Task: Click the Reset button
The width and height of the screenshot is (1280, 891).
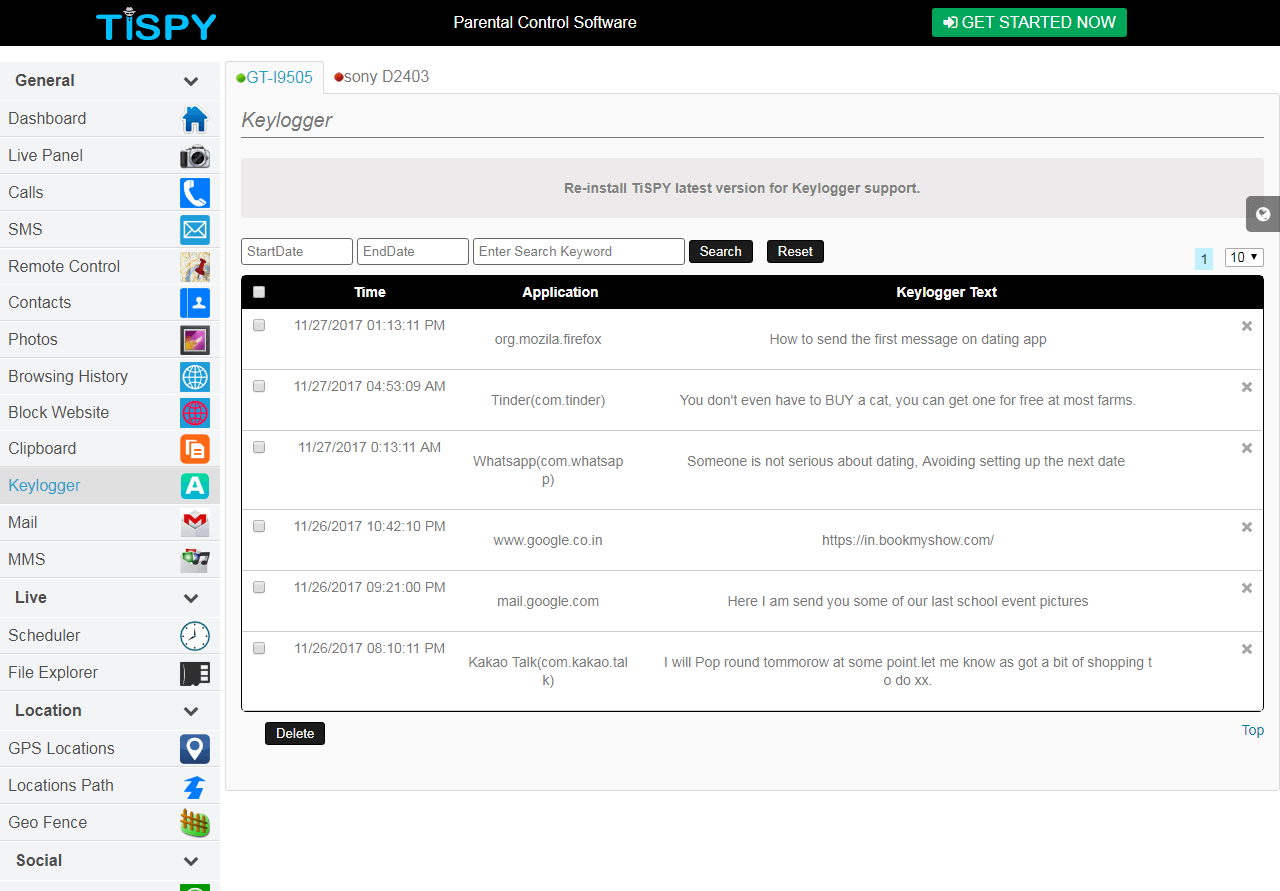Action: pos(795,251)
